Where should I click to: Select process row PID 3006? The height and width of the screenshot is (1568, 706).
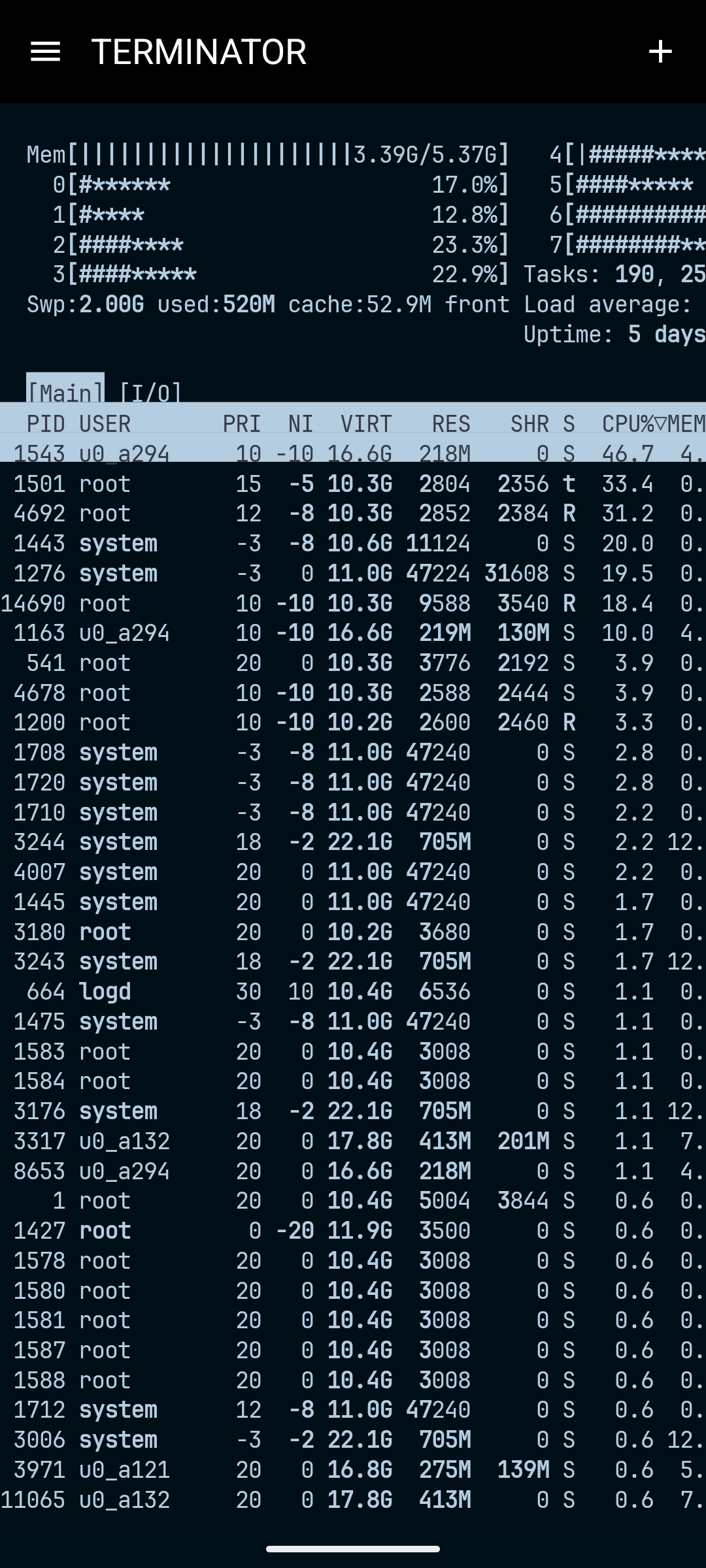pos(353,1440)
